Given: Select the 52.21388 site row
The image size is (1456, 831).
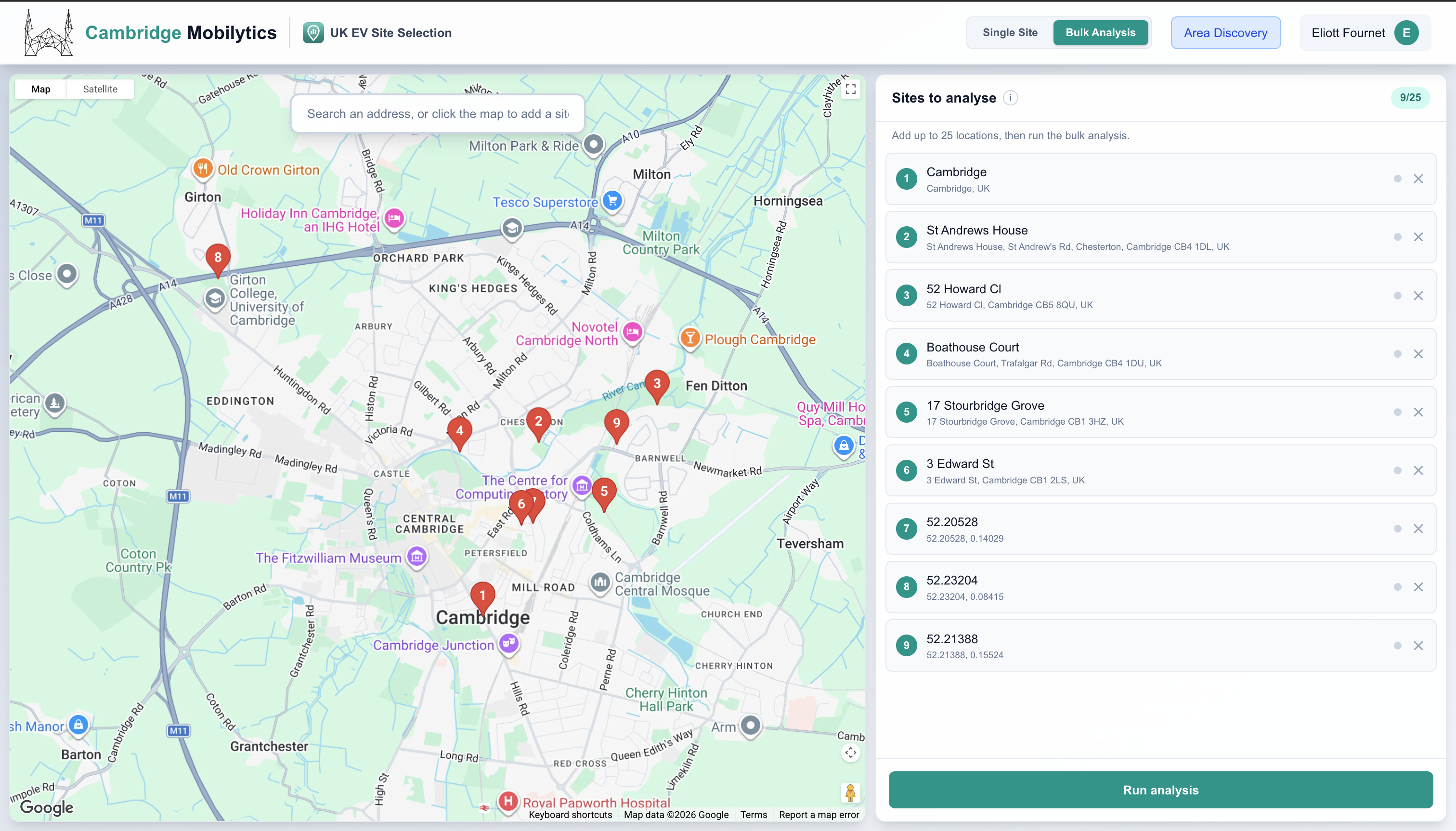Looking at the screenshot, I should pos(1160,646).
